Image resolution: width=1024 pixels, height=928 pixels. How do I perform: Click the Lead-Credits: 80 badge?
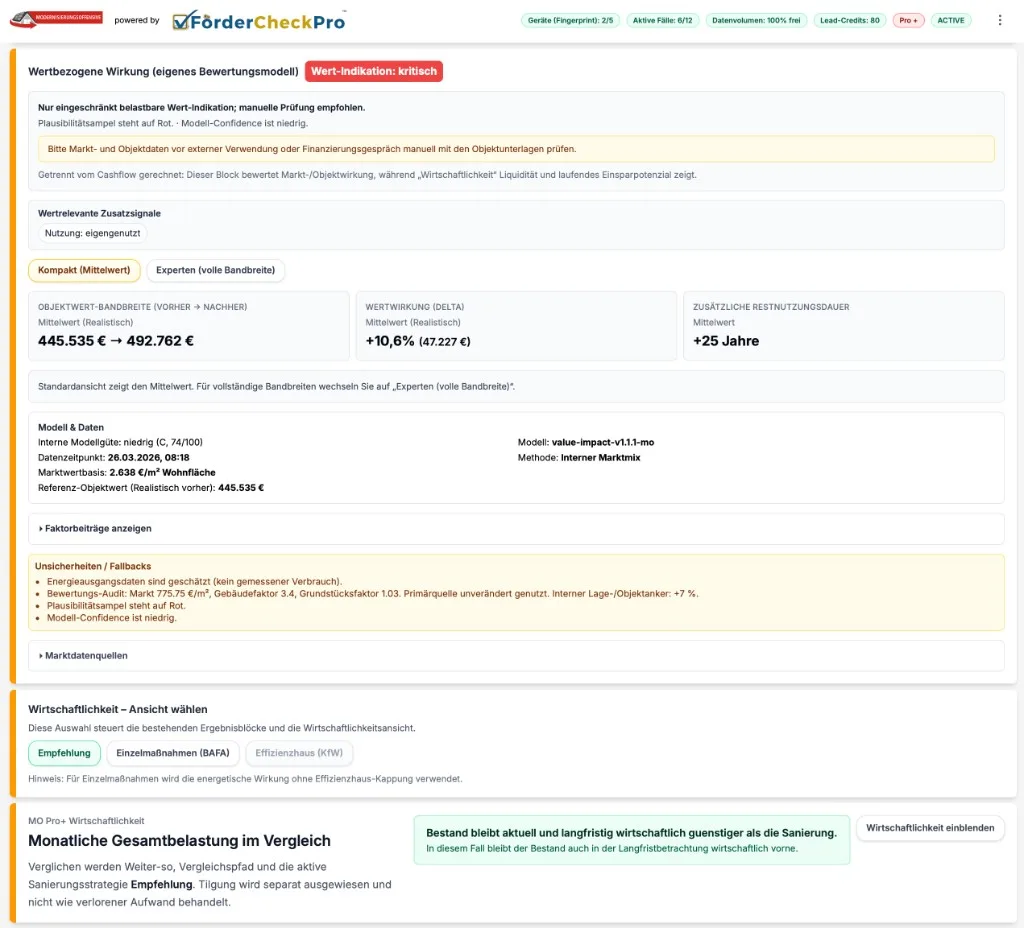pos(850,20)
